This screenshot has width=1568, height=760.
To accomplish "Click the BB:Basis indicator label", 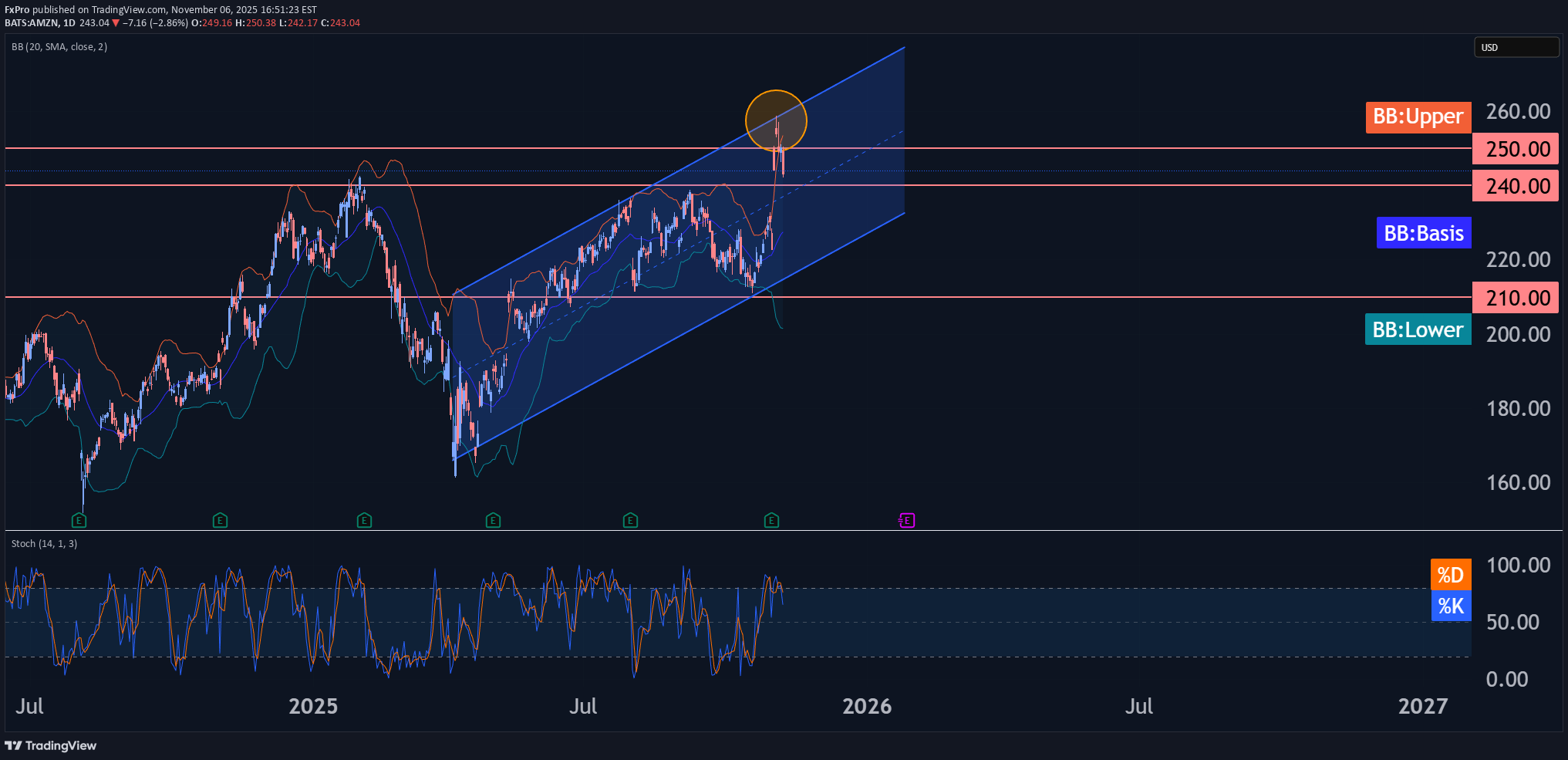I will coord(1423,233).
